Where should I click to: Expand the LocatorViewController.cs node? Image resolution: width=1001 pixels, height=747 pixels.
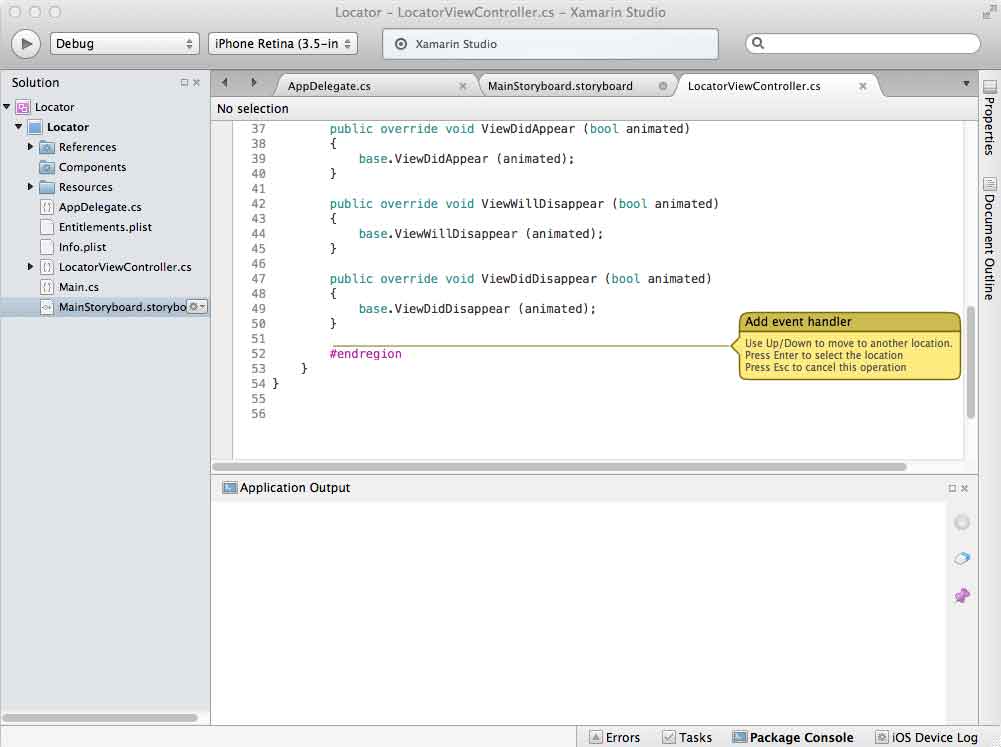tap(30, 266)
